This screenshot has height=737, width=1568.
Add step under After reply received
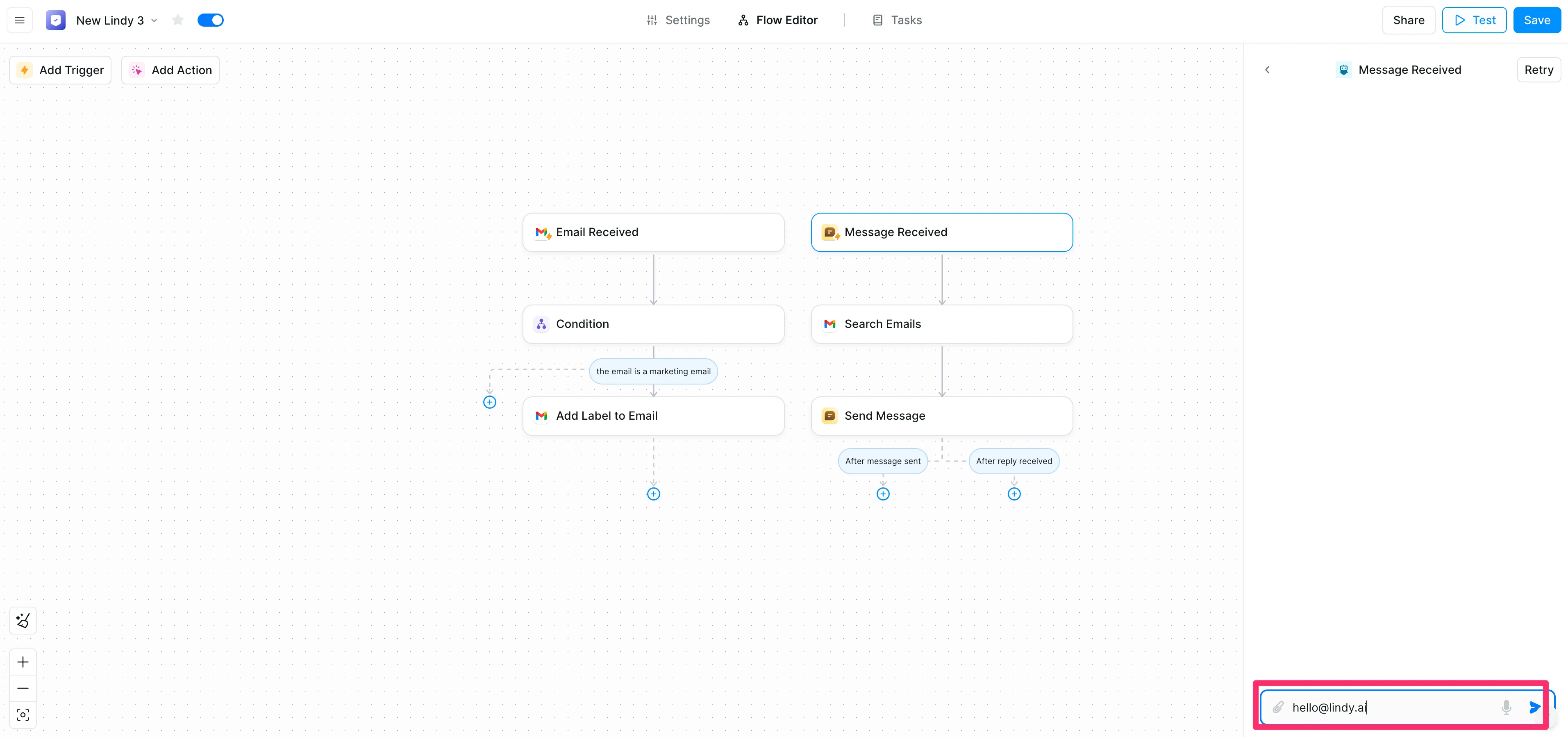1014,494
